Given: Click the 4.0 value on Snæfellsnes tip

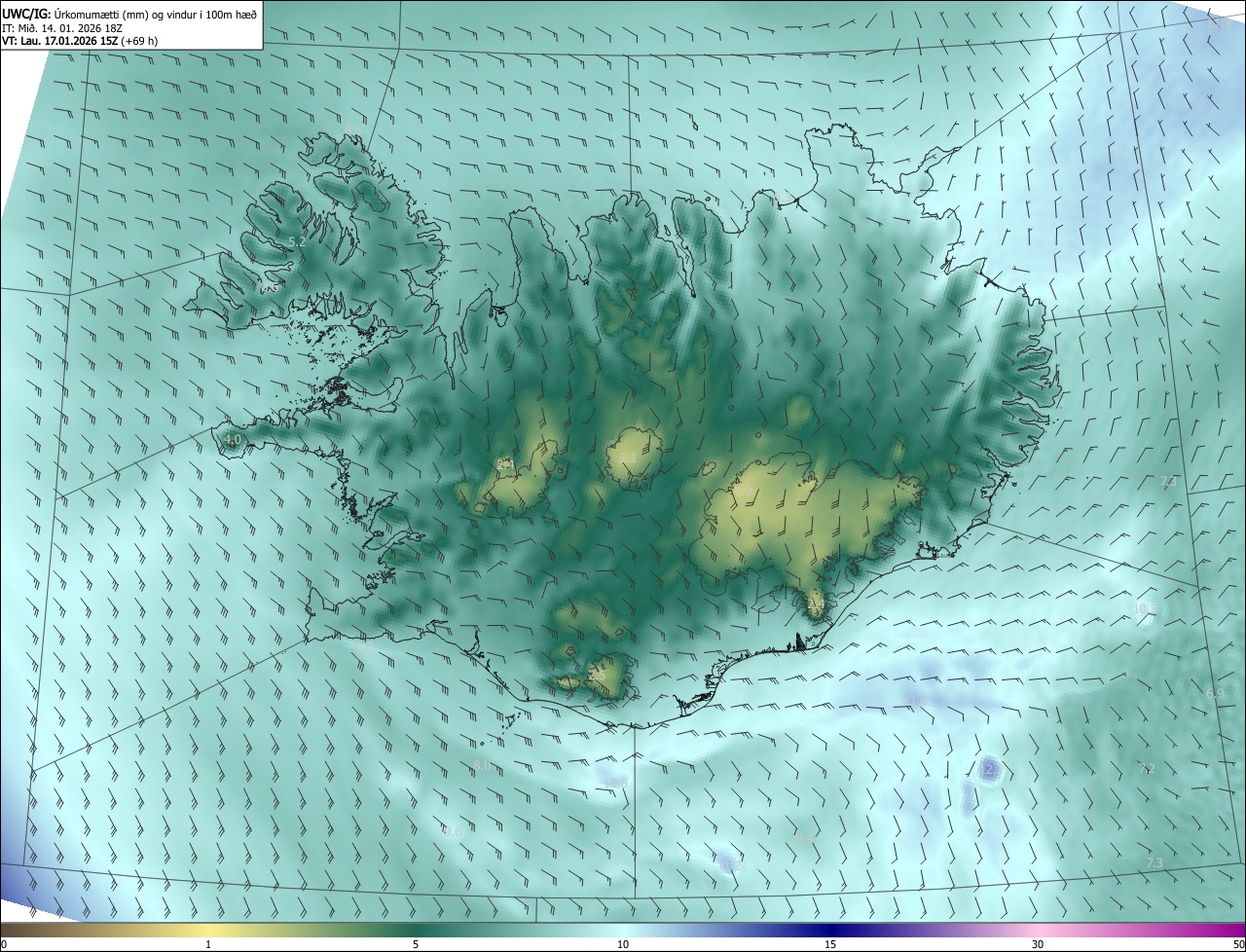Looking at the screenshot, I should (232, 440).
